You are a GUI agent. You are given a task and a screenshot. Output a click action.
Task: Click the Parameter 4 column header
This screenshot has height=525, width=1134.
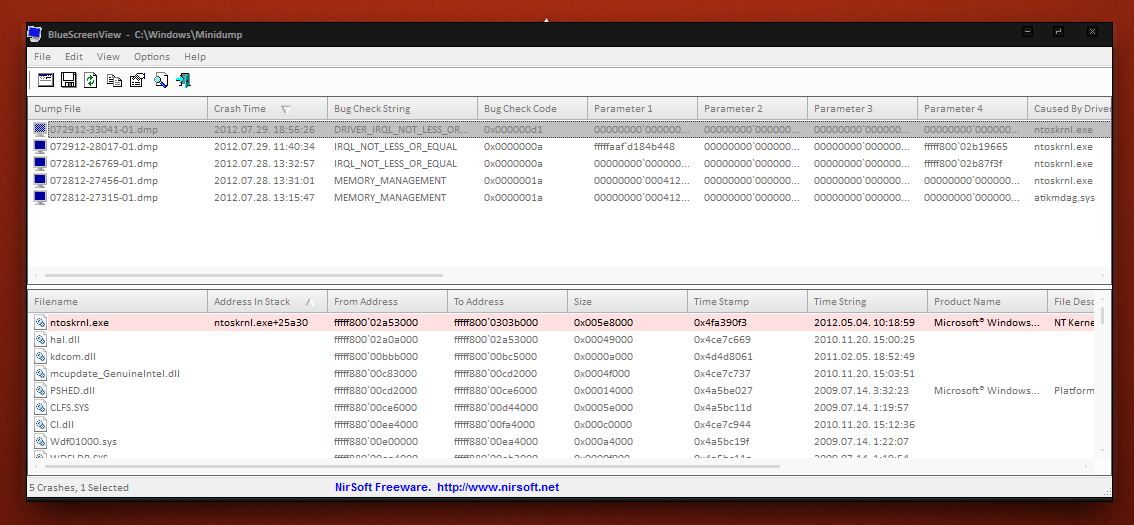pyautogui.click(x=972, y=108)
